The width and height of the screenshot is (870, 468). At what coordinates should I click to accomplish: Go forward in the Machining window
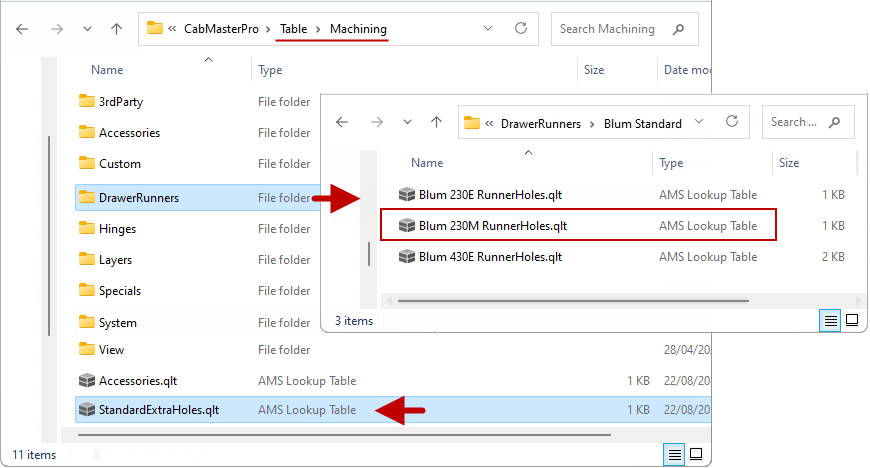[57, 29]
